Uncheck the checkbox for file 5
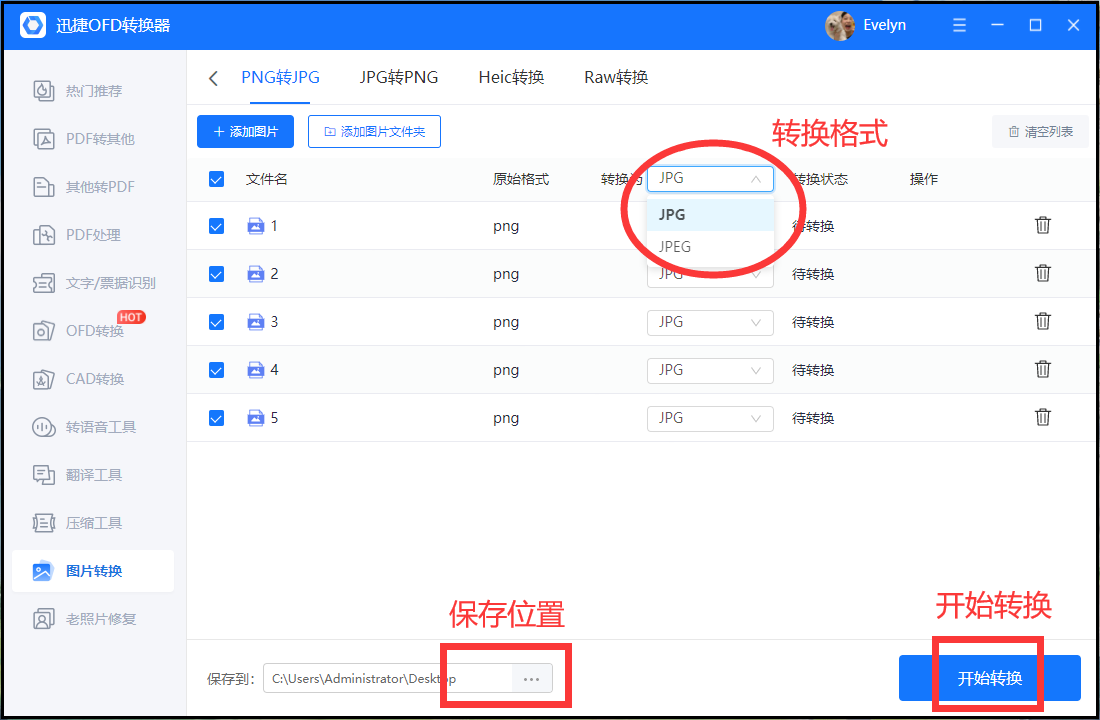Screen dimensions: 1100x720 point(216,418)
